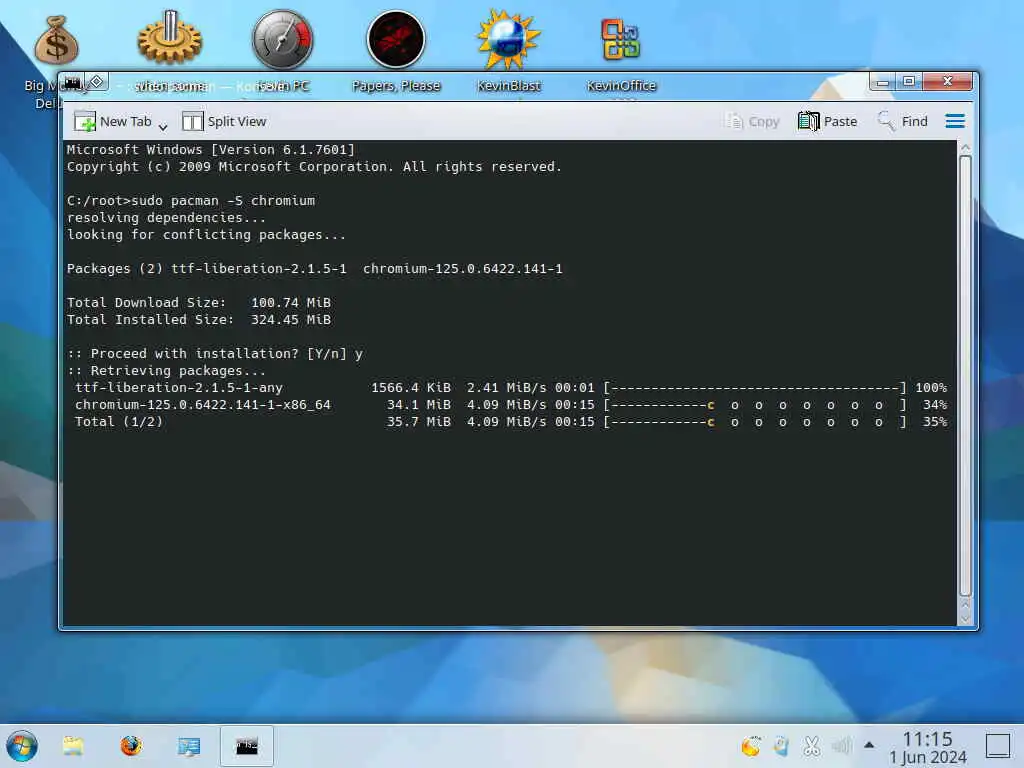Image resolution: width=1024 pixels, height=768 pixels.
Task: Click 'looking for conflicting packages...' line
Action: click(206, 234)
